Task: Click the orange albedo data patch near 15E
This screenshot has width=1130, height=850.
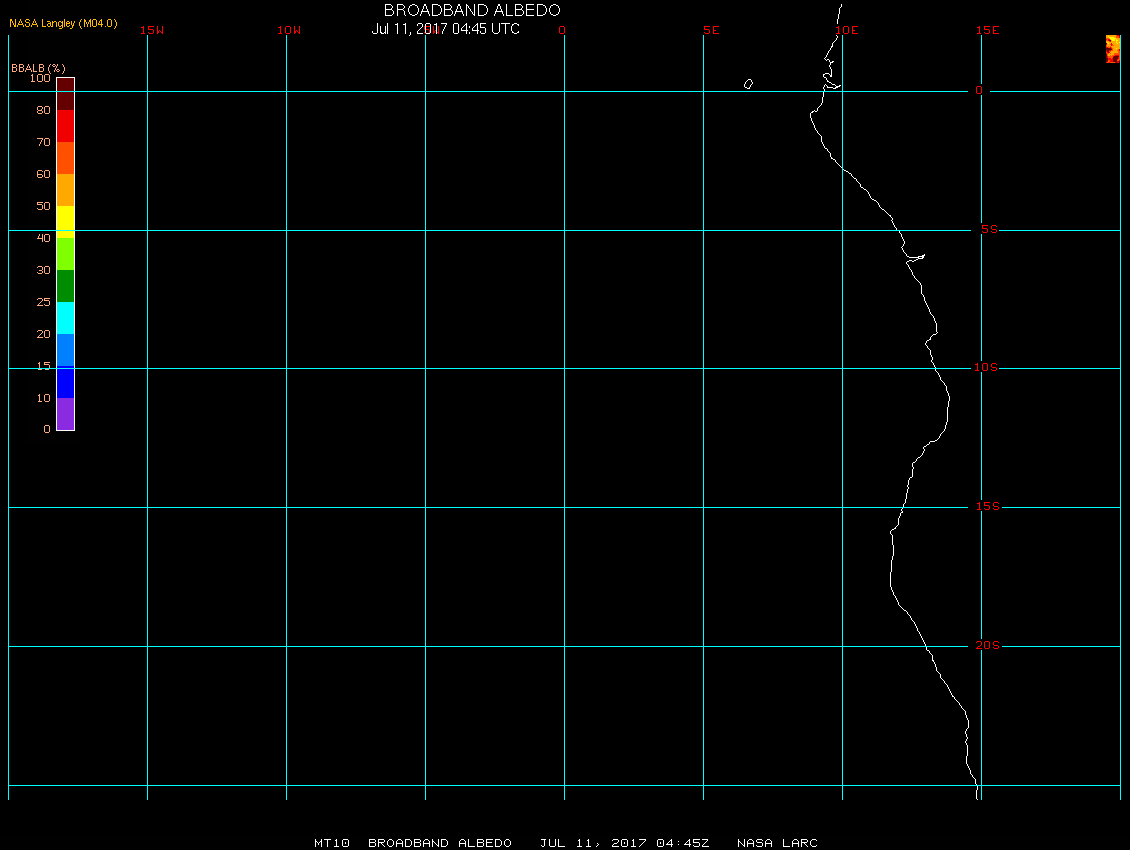Action: coord(1113,49)
